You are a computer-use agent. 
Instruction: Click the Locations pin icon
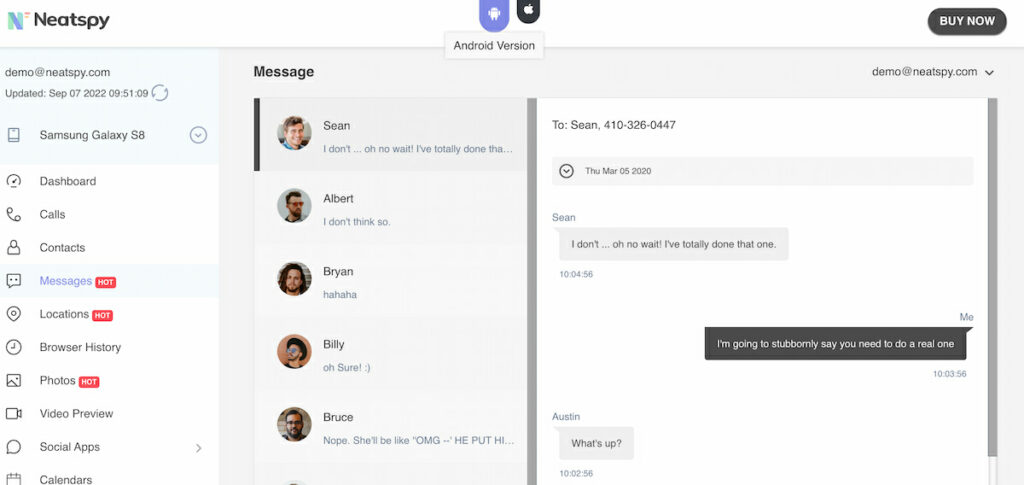[x=14, y=314]
